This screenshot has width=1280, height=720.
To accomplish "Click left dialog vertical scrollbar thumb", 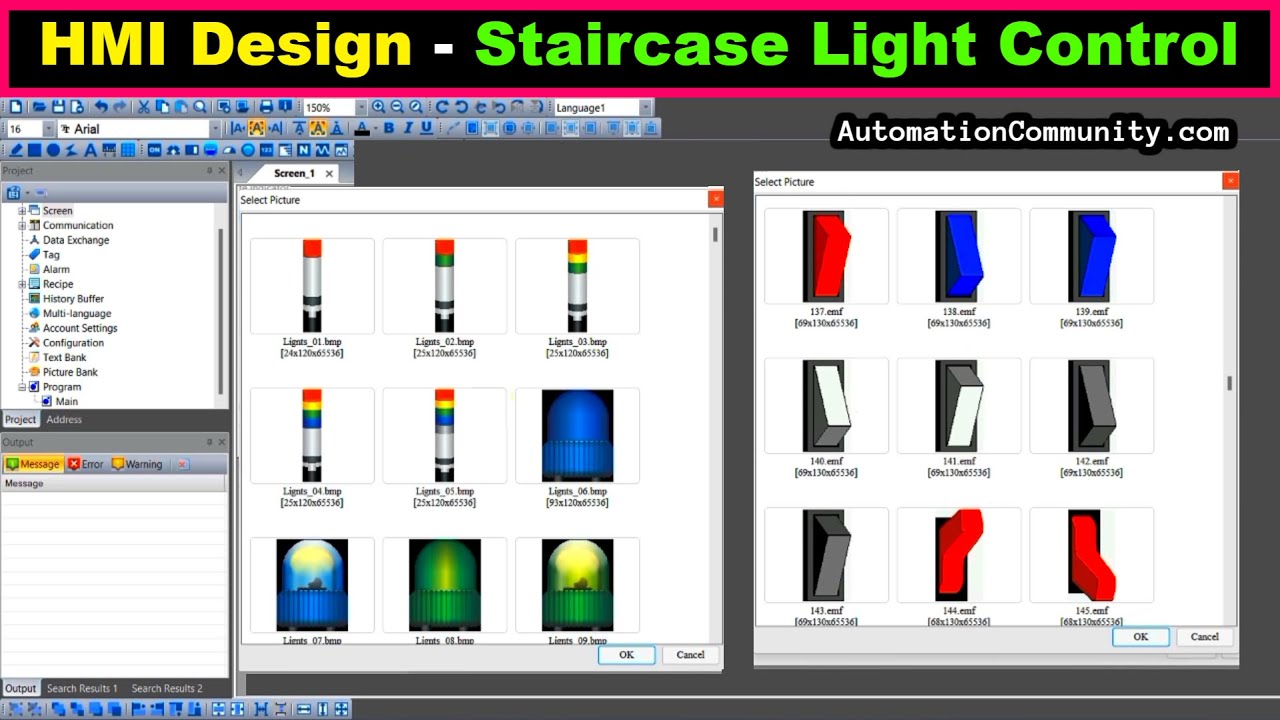I will click(x=715, y=234).
